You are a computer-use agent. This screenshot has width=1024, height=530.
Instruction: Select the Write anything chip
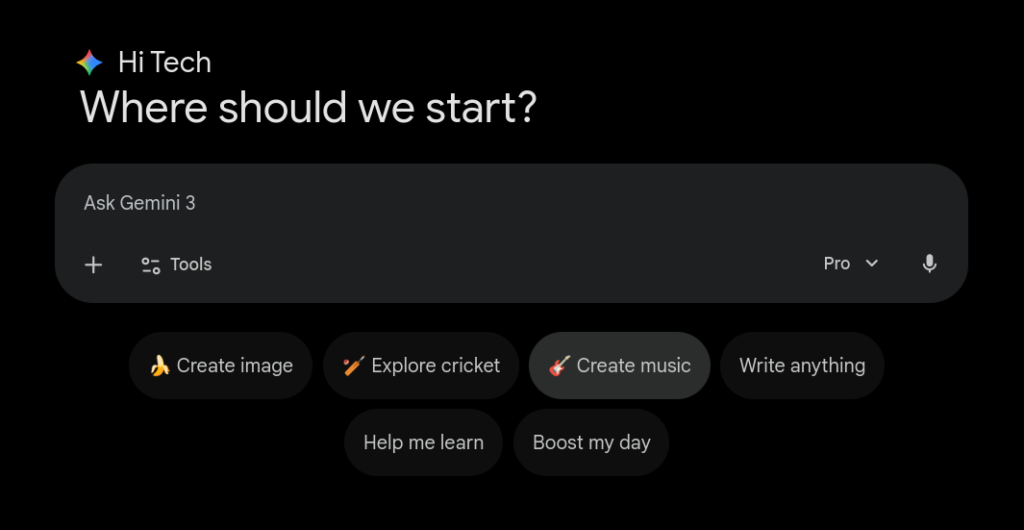coord(802,366)
